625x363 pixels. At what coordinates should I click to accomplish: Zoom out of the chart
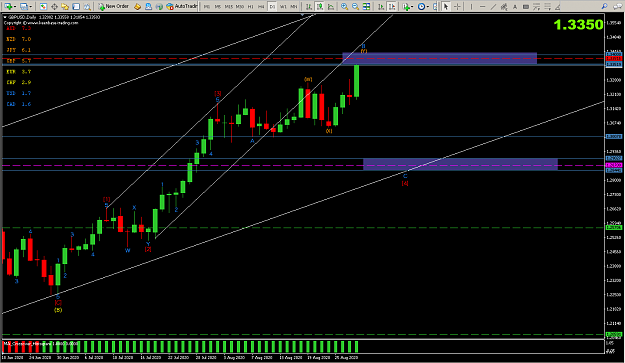point(355,6)
